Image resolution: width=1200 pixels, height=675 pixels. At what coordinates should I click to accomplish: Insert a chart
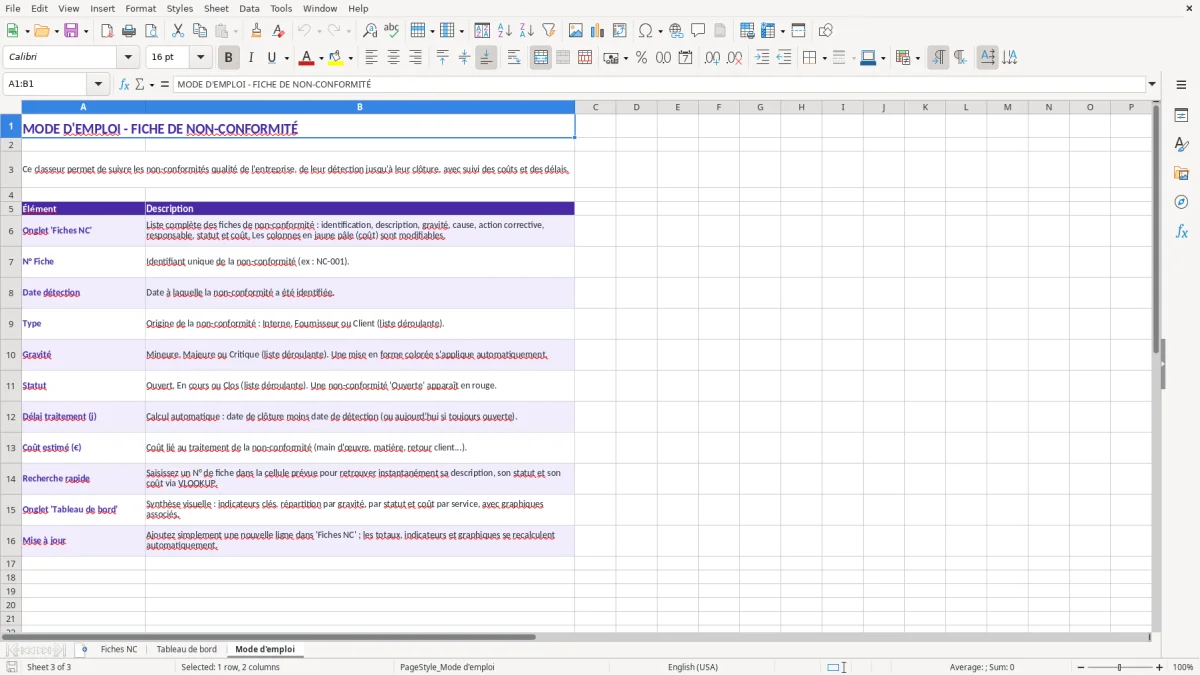pyautogui.click(x=597, y=31)
